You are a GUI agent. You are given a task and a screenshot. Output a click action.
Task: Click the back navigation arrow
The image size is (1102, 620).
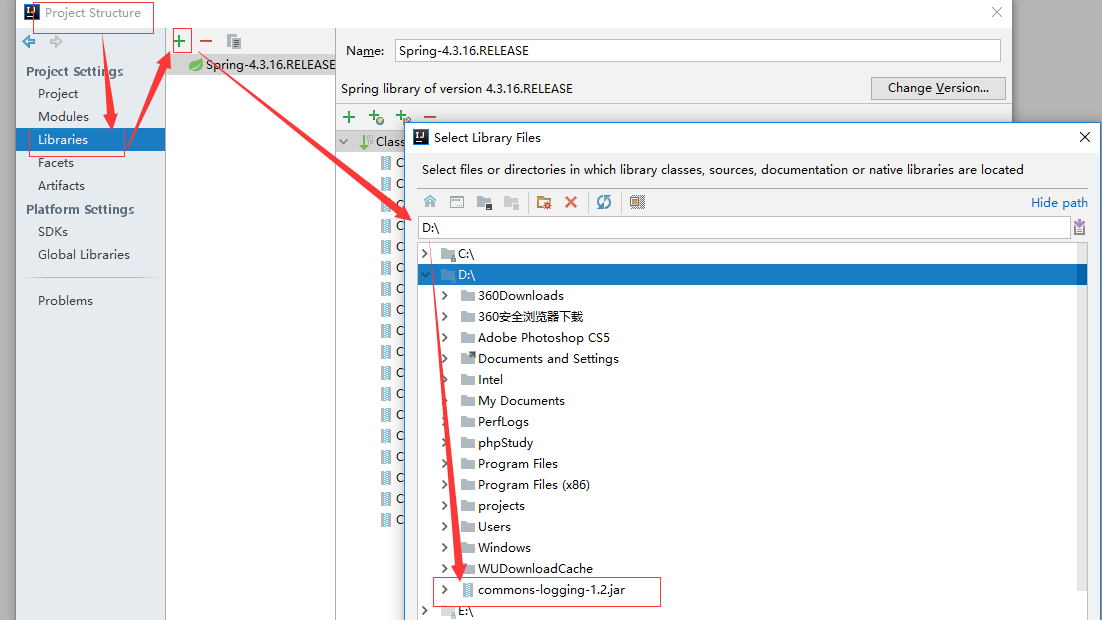point(29,41)
